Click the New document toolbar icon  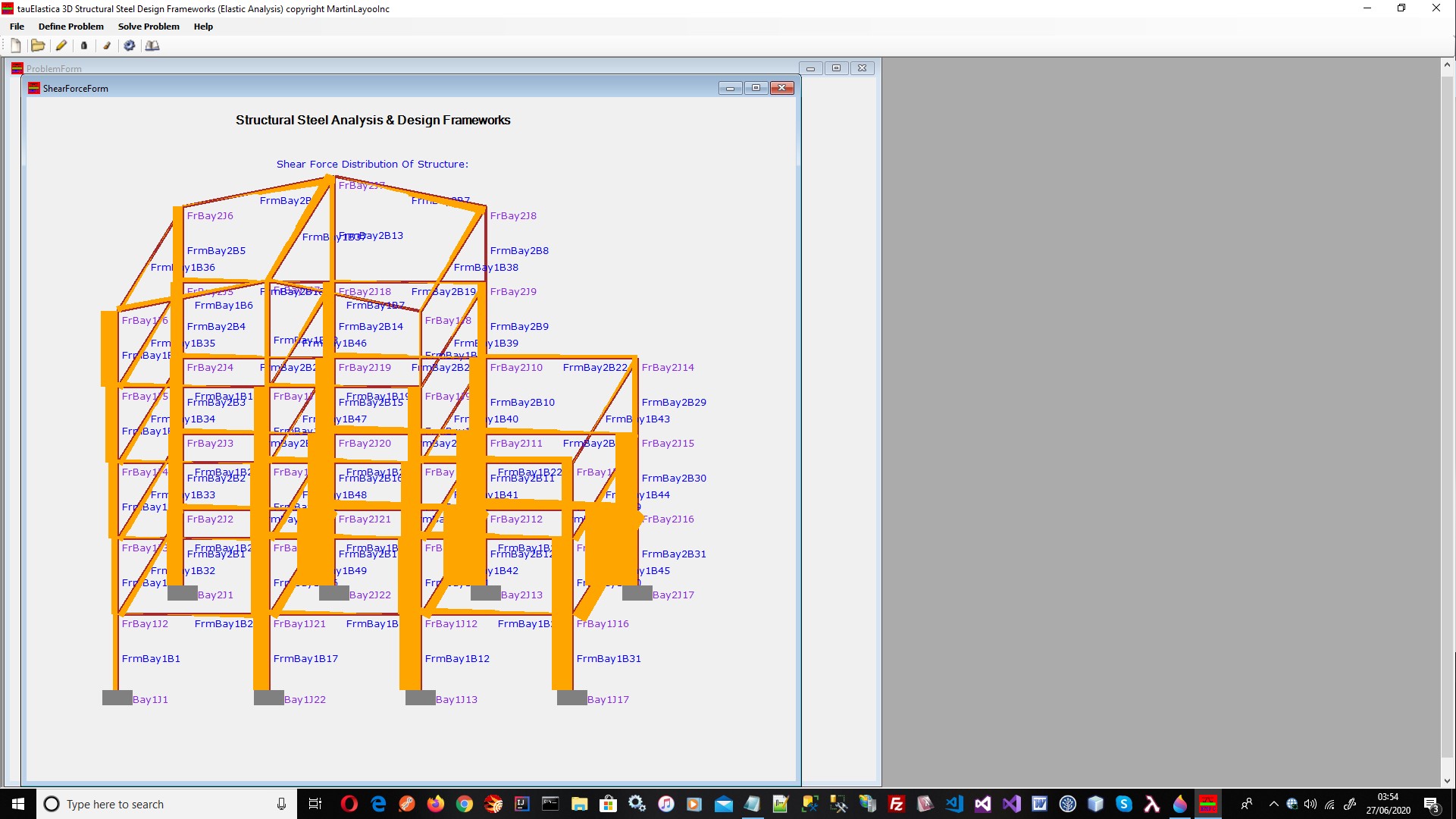(16, 45)
